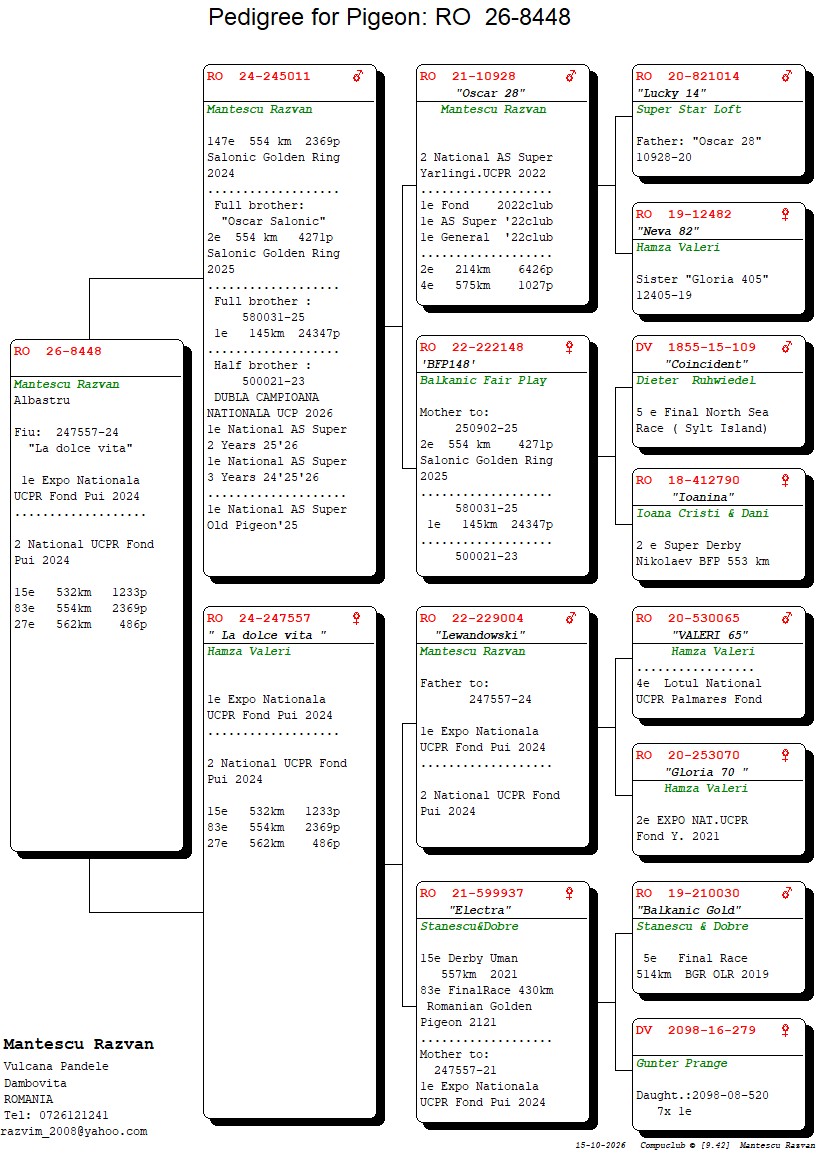Click the pigeon name "Balkanic Gold"

coord(689,910)
